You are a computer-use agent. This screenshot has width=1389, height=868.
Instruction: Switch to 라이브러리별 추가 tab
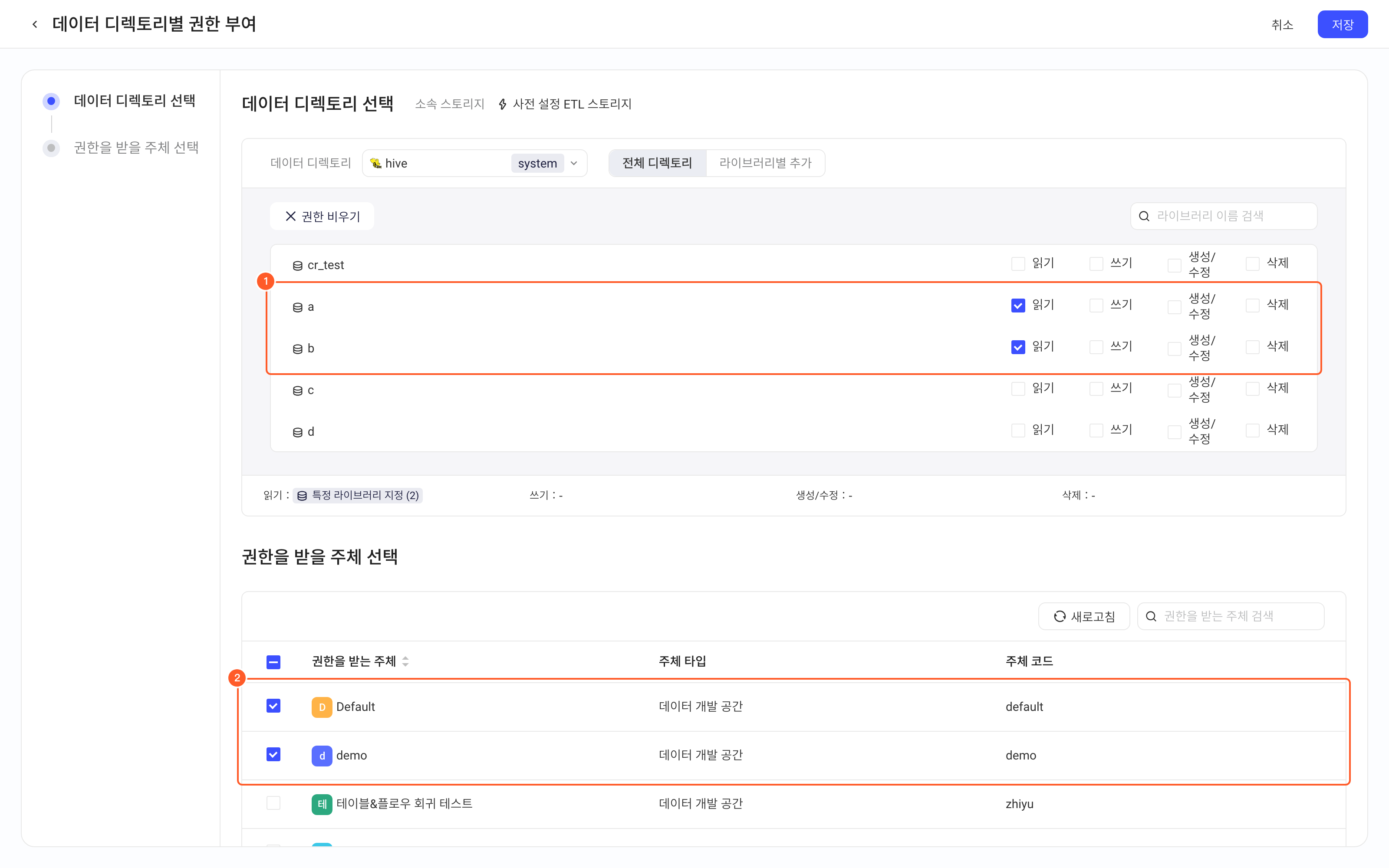[765, 163]
